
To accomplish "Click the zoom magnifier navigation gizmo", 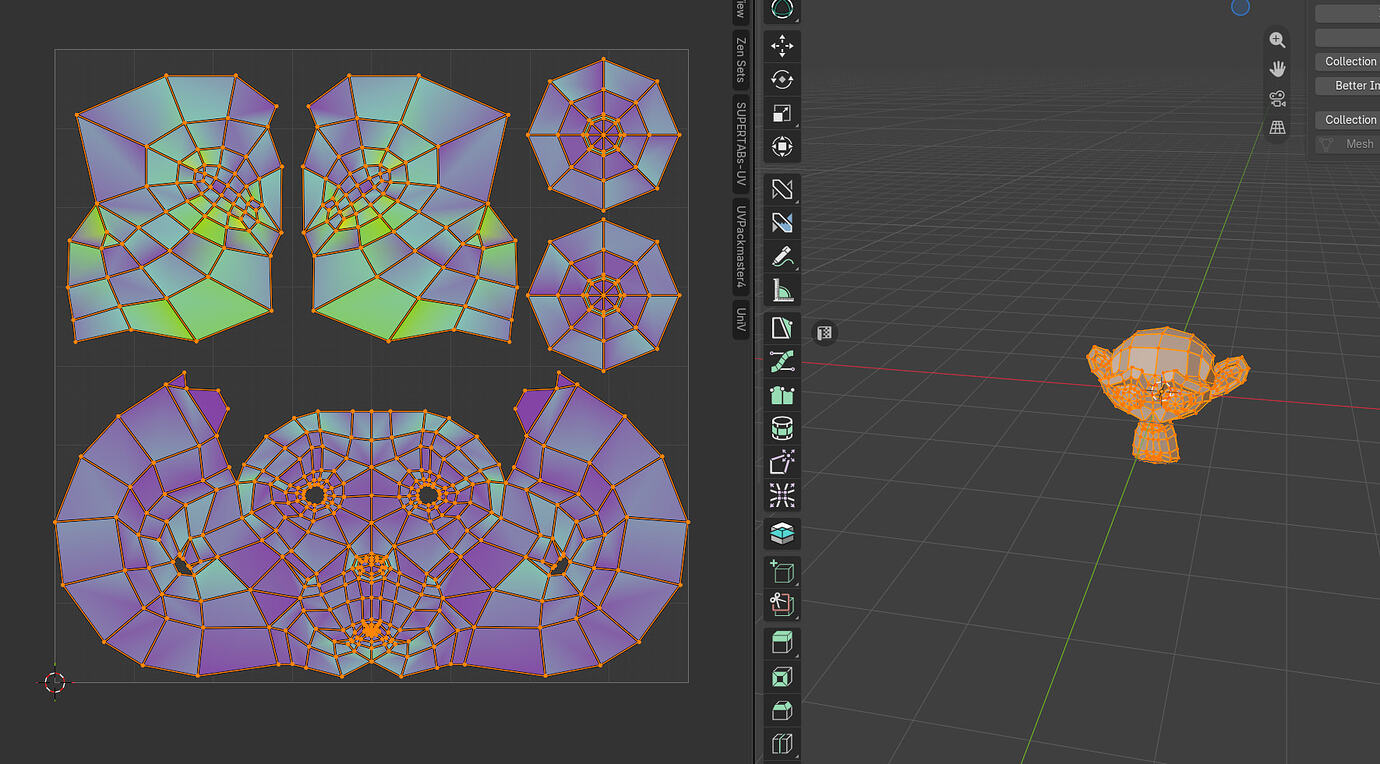I will (x=1277, y=40).
